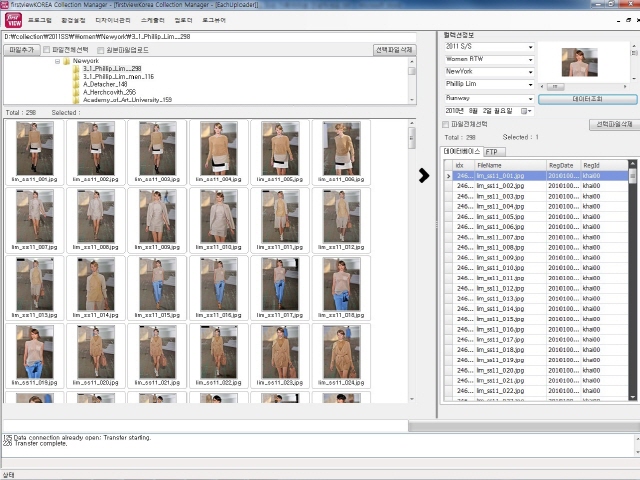
Task: Select the Academy_of_Art_University_159 folder
Action: pos(127,100)
